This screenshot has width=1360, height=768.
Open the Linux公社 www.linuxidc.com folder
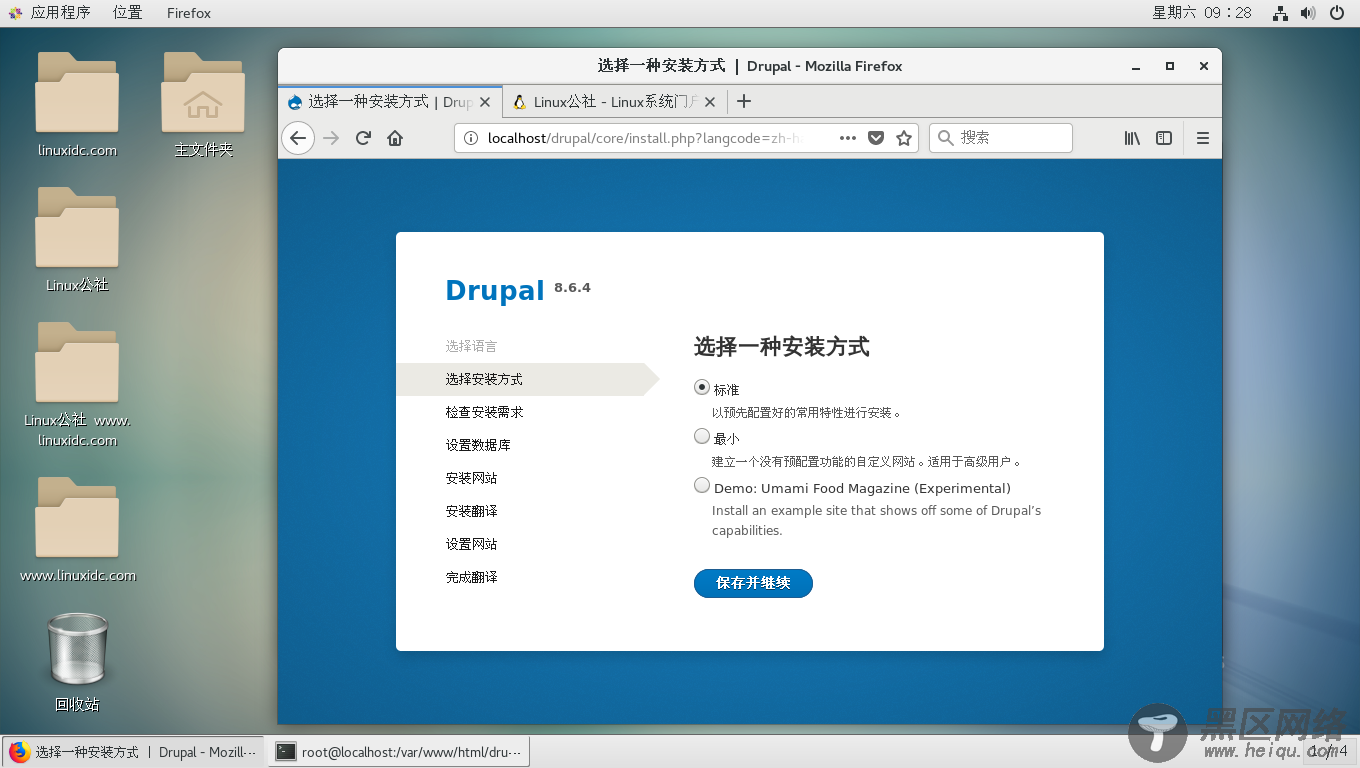click(77, 385)
